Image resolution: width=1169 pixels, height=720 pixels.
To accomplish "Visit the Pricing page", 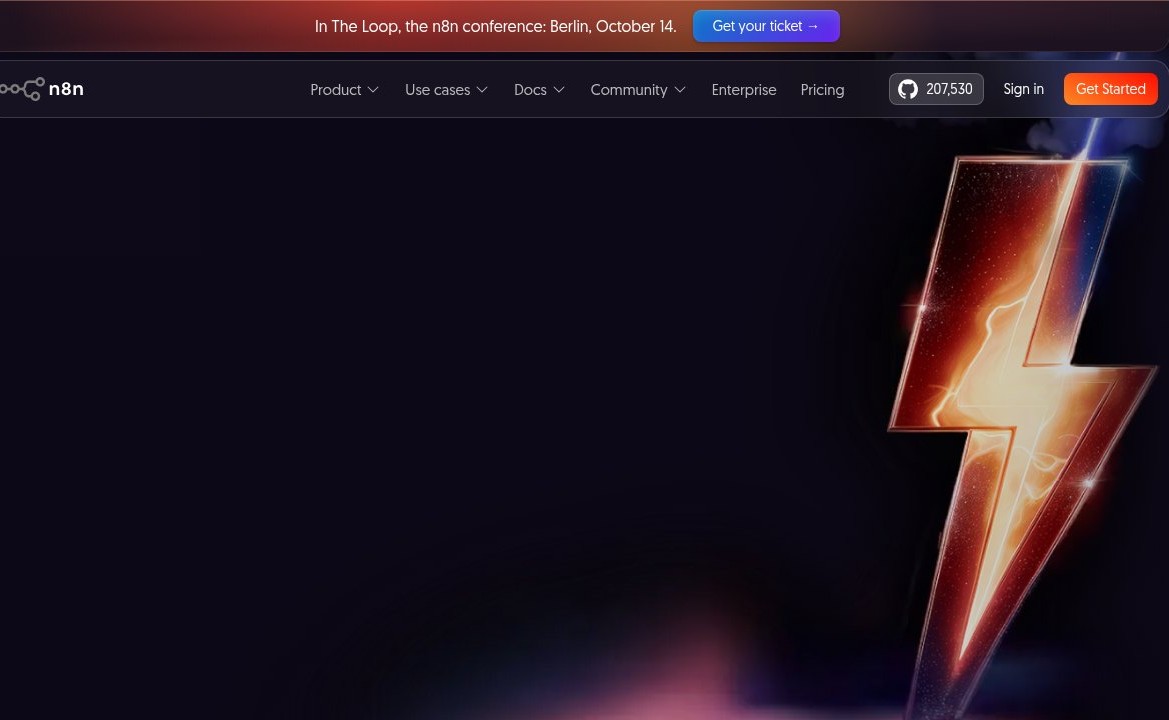I will point(822,89).
